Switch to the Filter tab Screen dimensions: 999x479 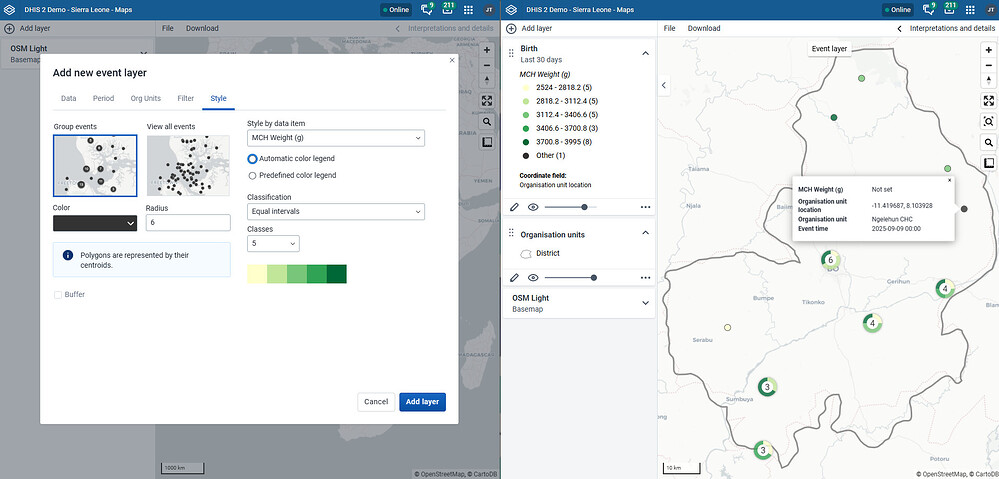tap(185, 99)
